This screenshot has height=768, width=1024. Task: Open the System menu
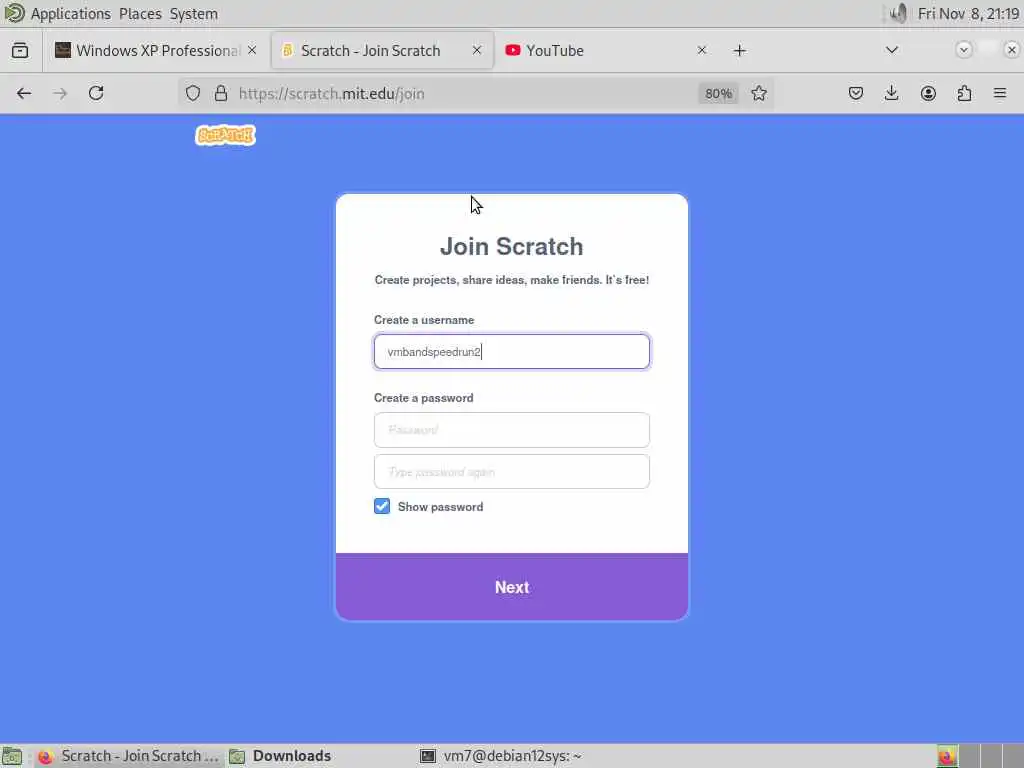point(193,14)
